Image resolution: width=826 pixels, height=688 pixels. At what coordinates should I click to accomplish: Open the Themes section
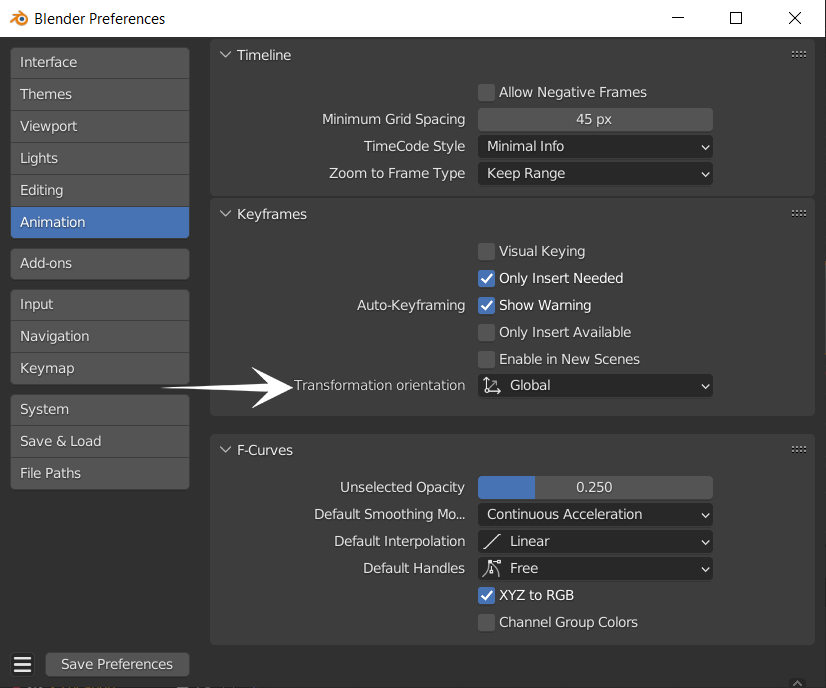100,95
